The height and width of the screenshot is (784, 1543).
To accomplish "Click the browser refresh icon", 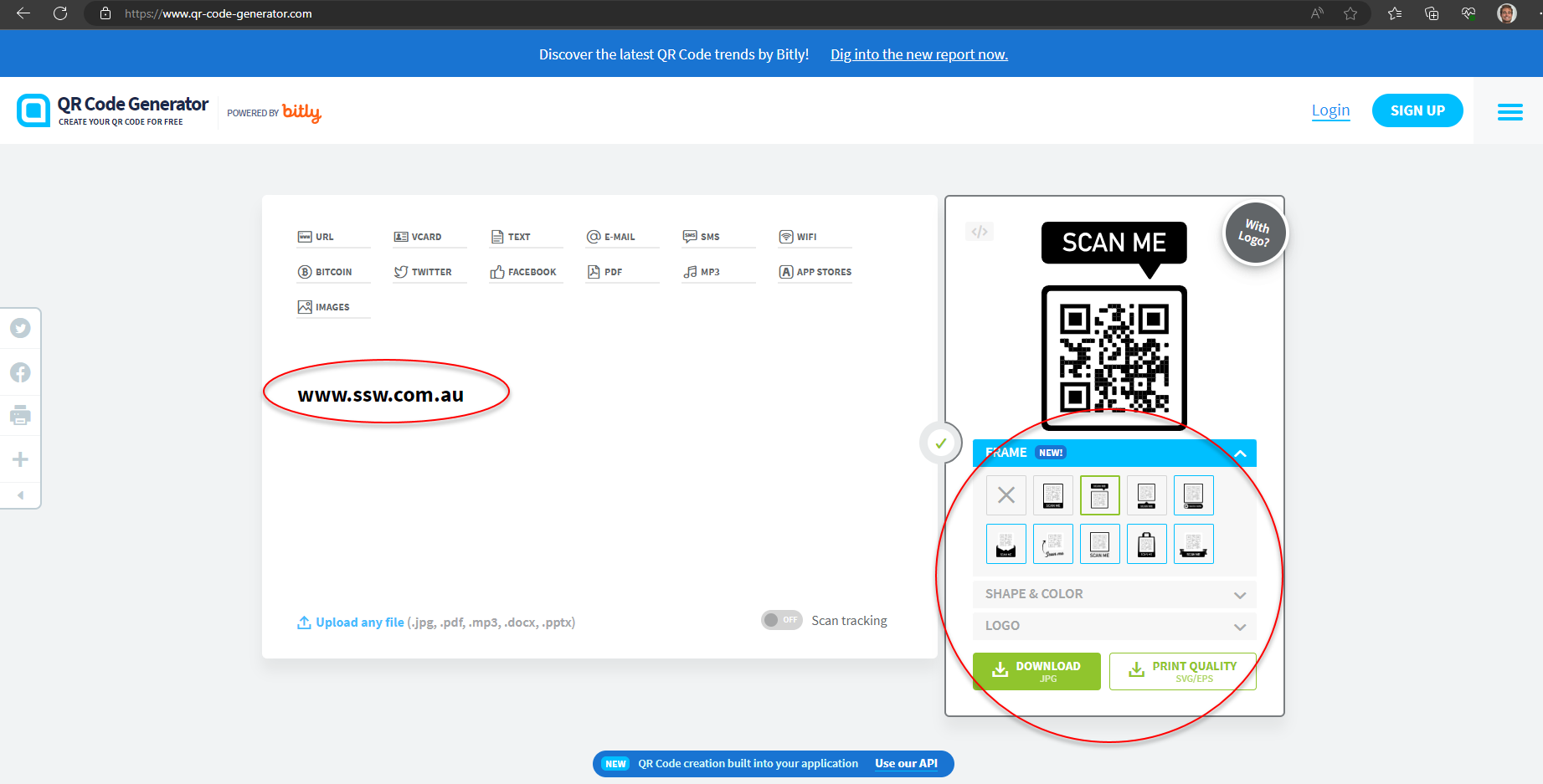I will [x=60, y=13].
